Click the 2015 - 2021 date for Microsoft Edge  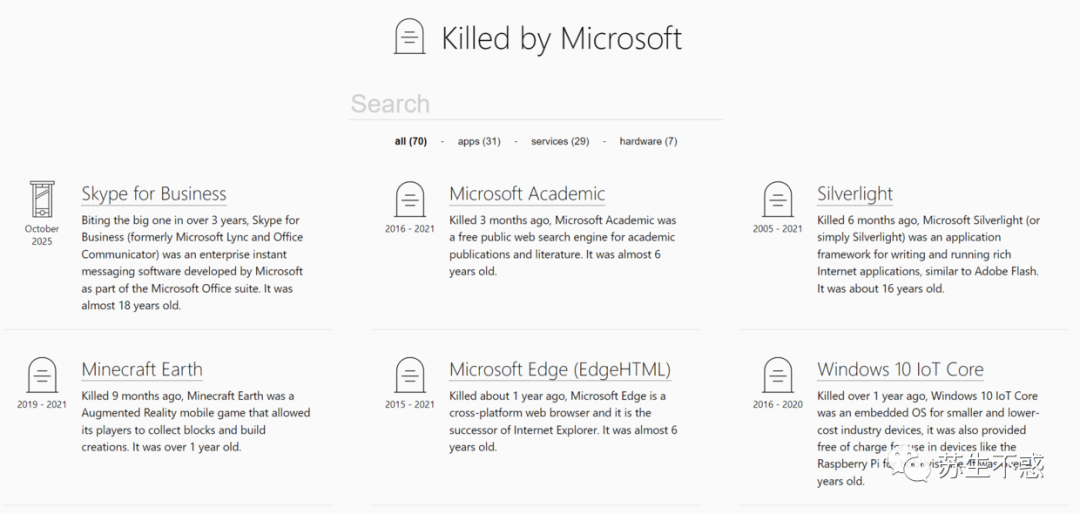point(410,404)
